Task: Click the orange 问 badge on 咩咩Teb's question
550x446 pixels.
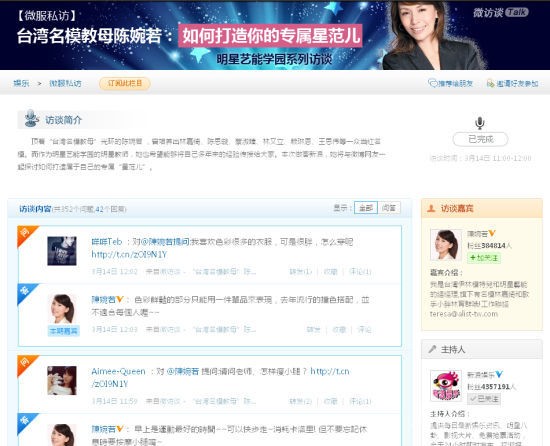Action: tap(25, 234)
